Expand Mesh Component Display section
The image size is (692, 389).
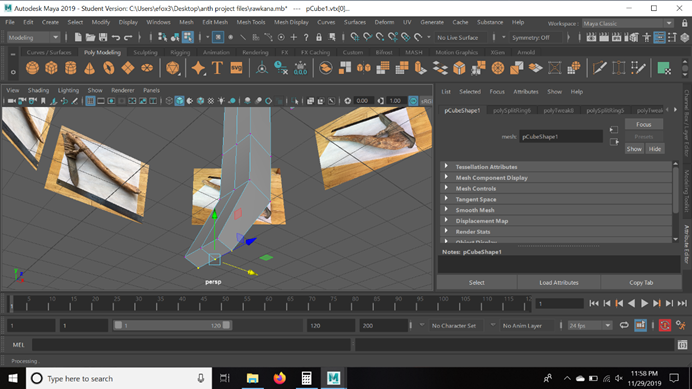coord(556,178)
